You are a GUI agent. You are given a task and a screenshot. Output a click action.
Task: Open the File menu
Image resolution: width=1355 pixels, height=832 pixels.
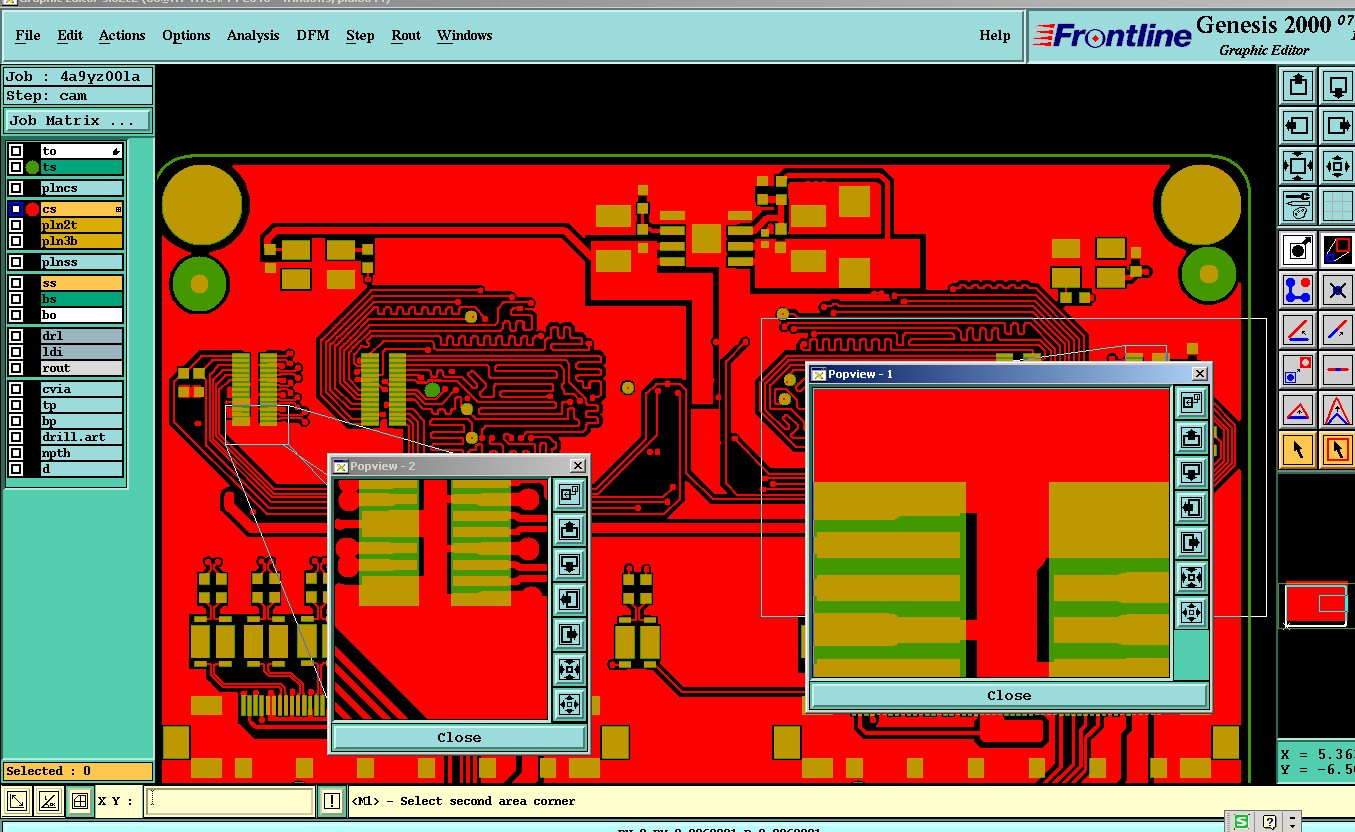(x=28, y=35)
